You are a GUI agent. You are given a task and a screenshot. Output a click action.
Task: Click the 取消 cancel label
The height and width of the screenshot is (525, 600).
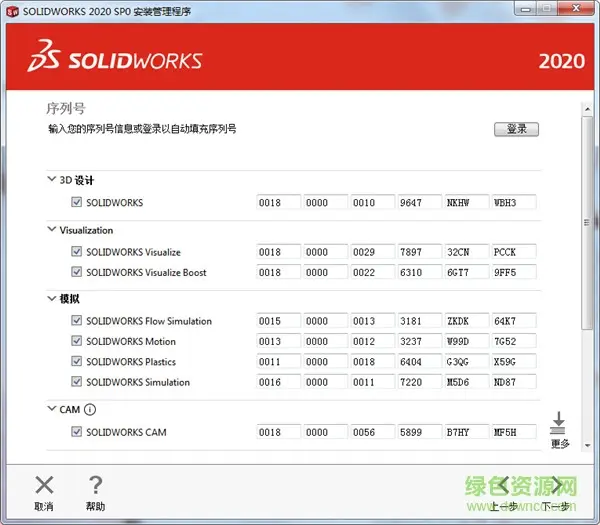pyautogui.click(x=44, y=506)
